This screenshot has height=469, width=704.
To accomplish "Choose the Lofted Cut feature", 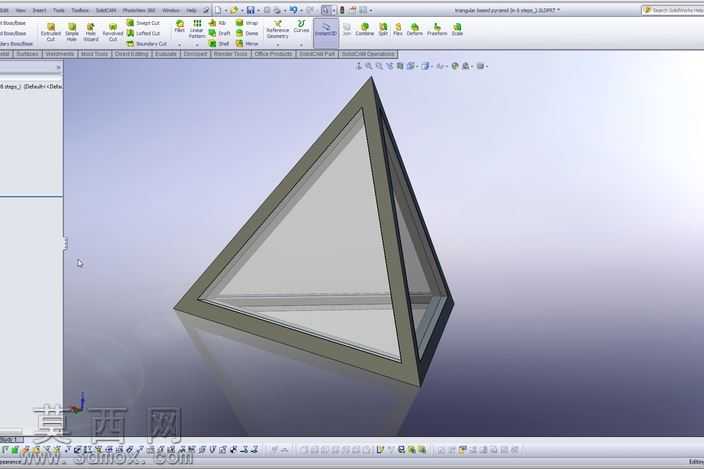I will 143,33.
